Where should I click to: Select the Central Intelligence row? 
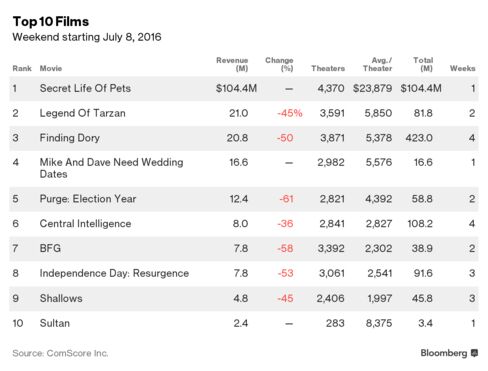[x=244, y=224]
